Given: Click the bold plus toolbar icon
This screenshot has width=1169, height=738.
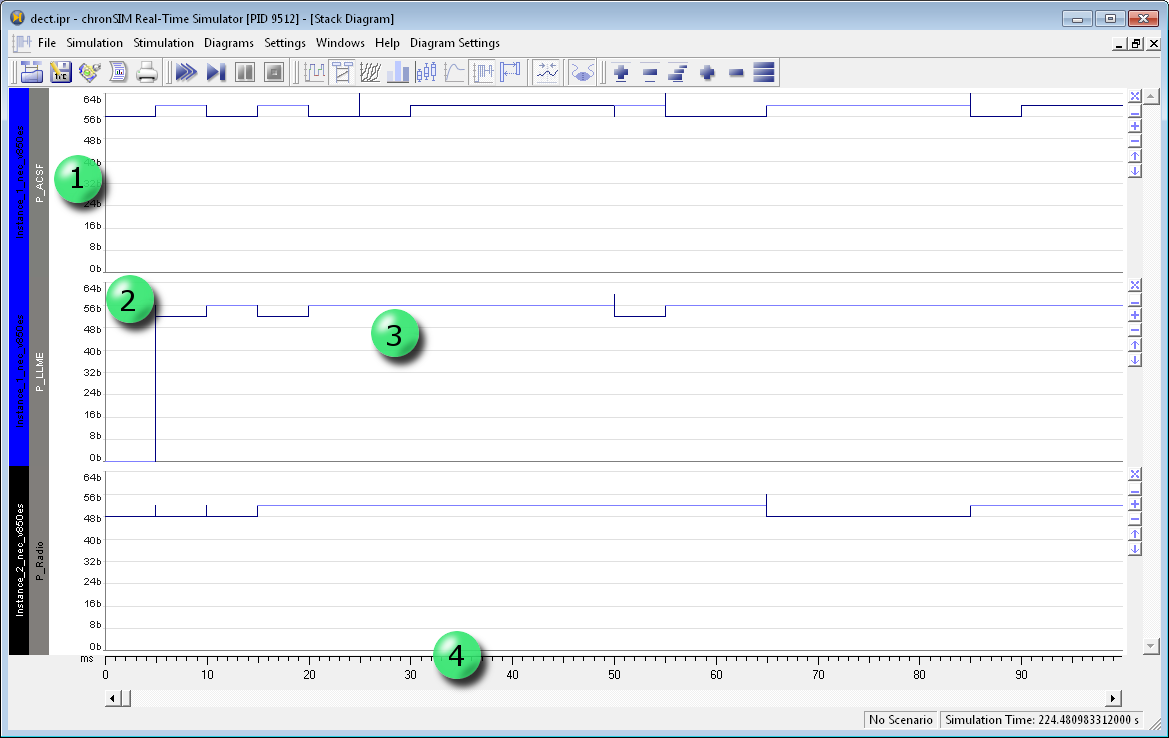Looking at the screenshot, I should (x=707, y=72).
